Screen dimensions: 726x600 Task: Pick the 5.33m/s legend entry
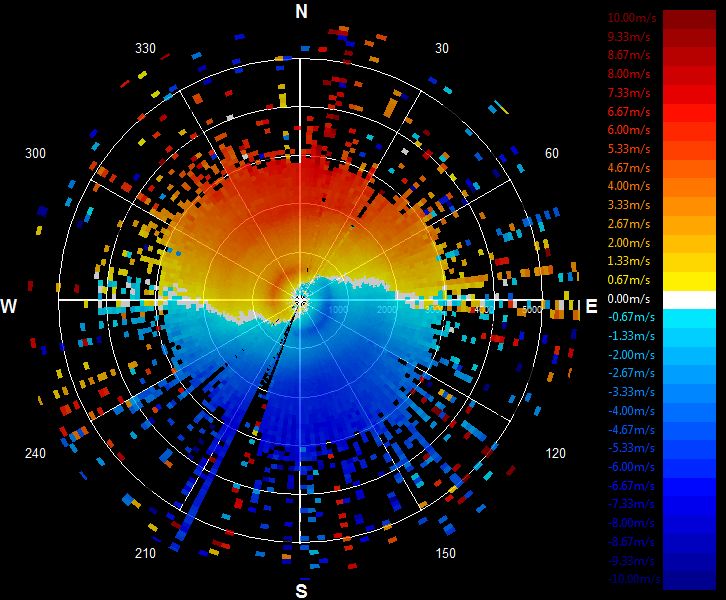tap(629, 149)
